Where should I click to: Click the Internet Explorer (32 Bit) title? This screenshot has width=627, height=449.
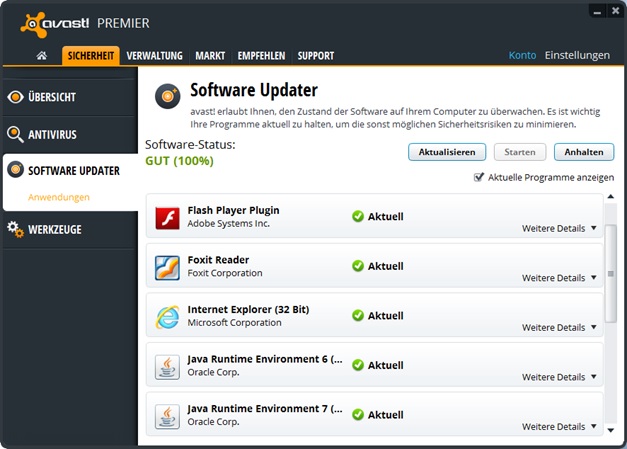point(248,309)
